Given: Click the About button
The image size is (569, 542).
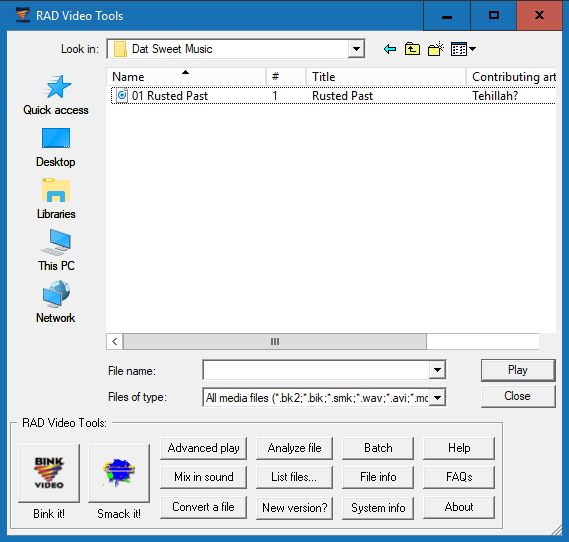Looking at the screenshot, I should pyautogui.click(x=459, y=507).
